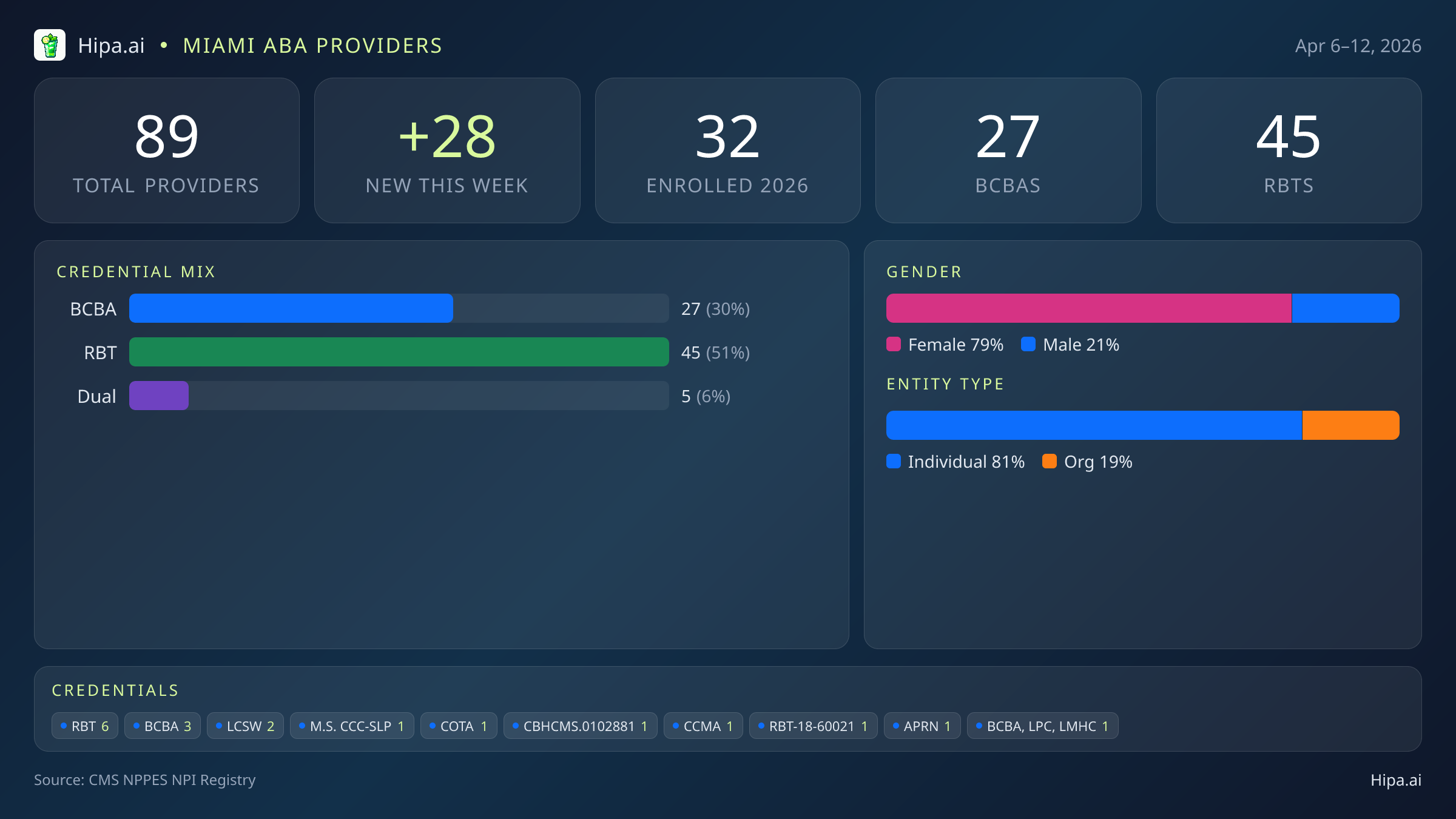Click the BCBA, LPC, LMHC tag
The height and width of the screenshot is (819, 1456).
pyautogui.click(x=1042, y=726)
